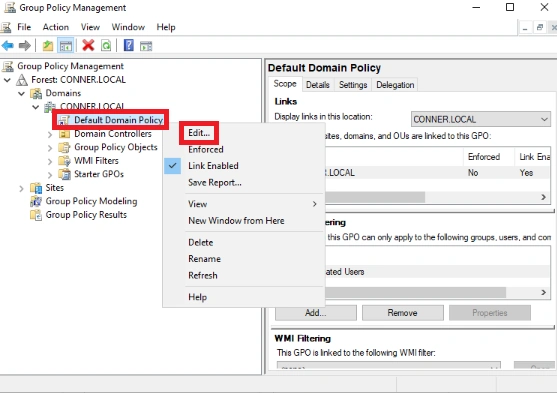The width and height of the screenshot is (557, 393).
Task: Select Default Domain Policy in the tree
Action: tap(118, 120)
